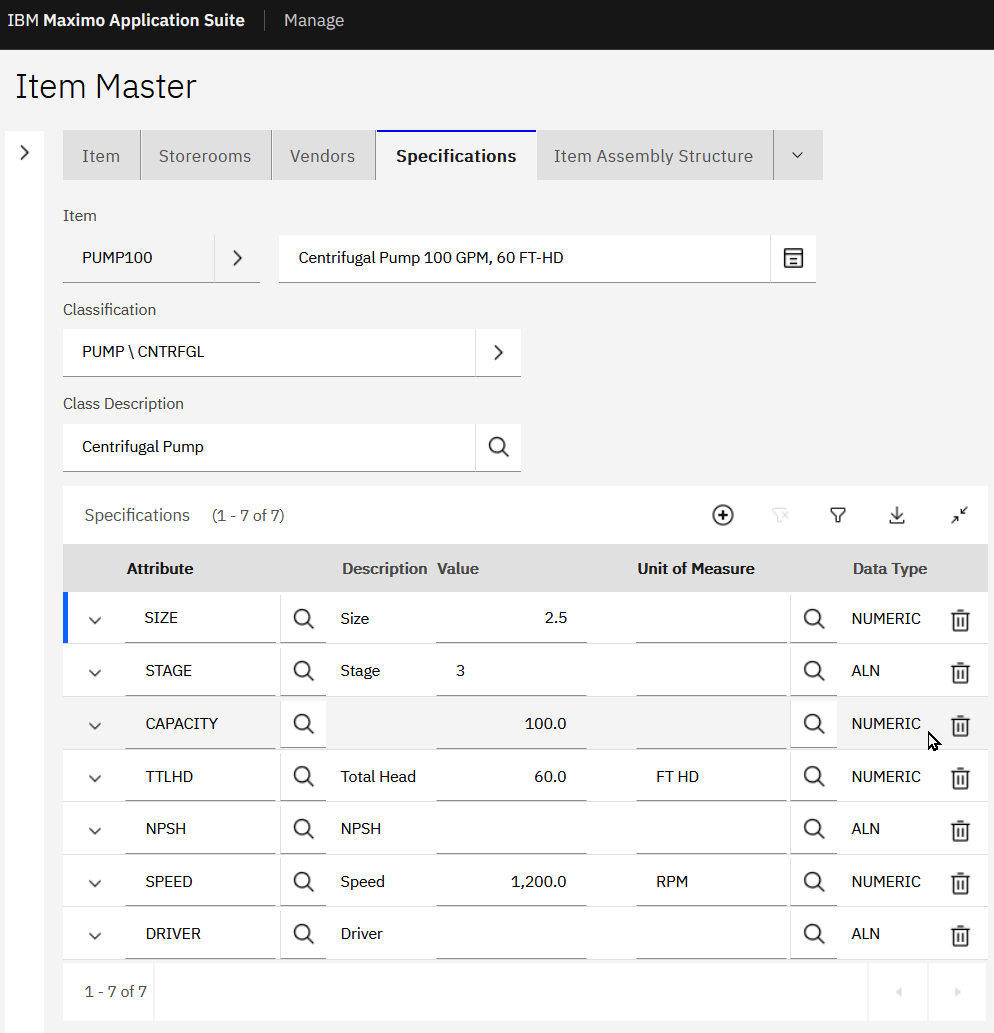The image size is (994, 1033).
Task: Expand details of STAGE row
Action: tap(95, 673)
